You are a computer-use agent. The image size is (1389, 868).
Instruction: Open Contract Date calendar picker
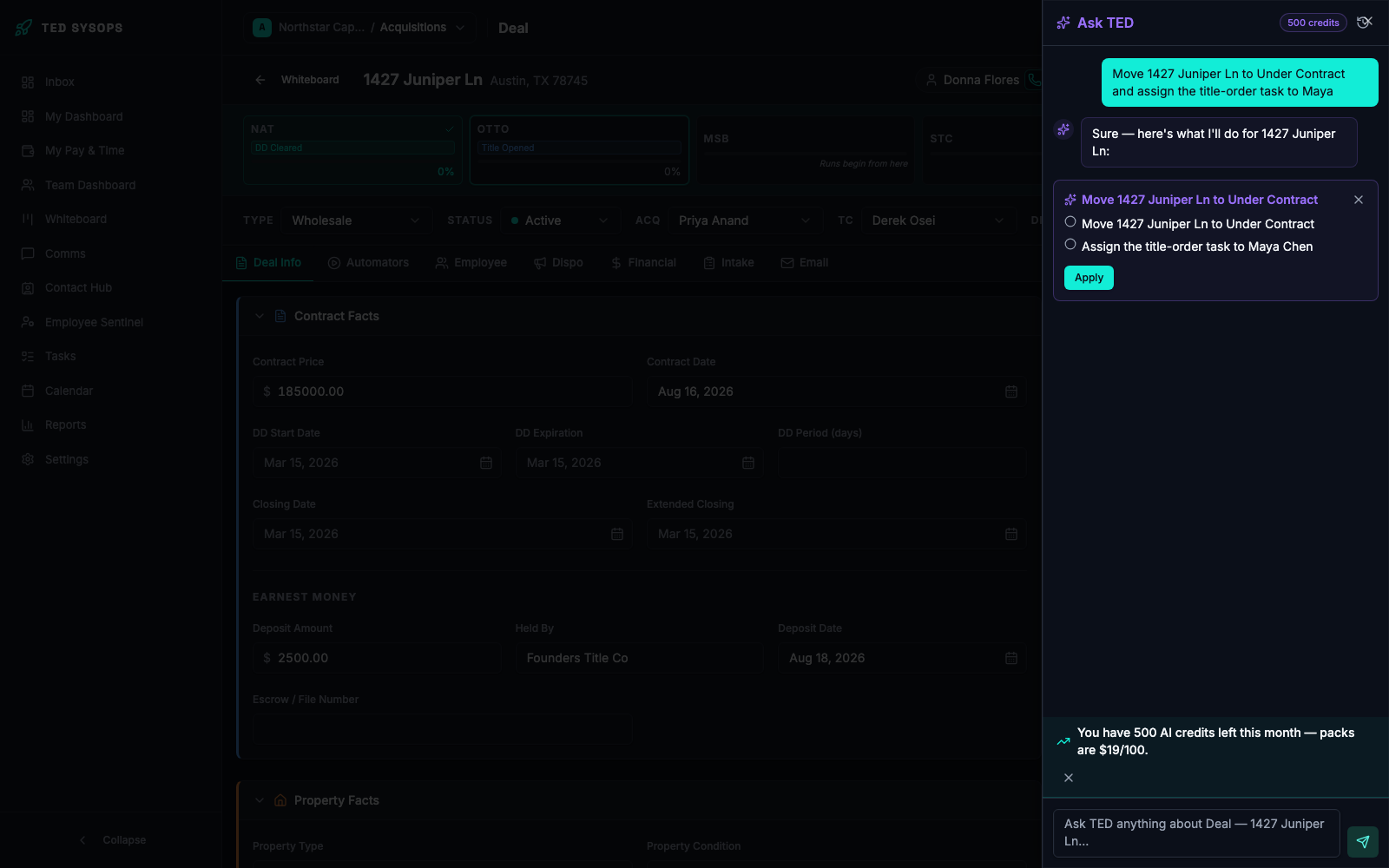click(x=1011, y=391)
